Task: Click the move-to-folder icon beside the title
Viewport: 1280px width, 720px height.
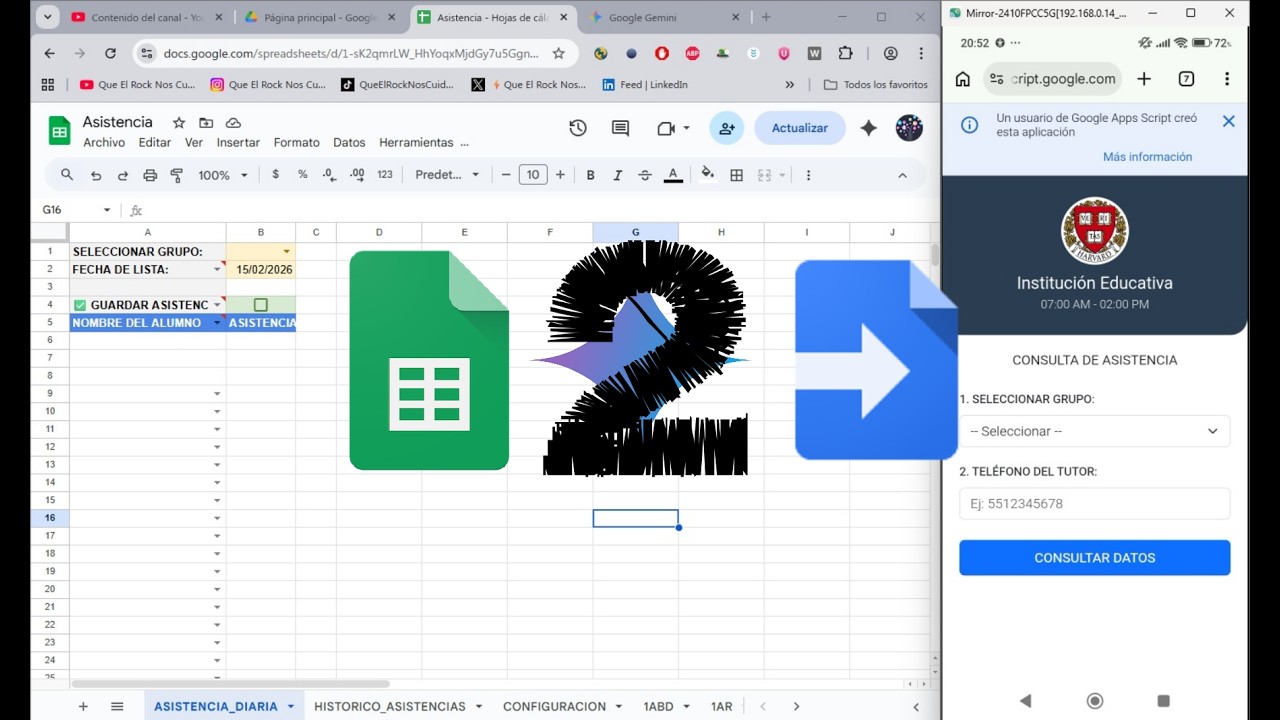Action: coord(206,122)
